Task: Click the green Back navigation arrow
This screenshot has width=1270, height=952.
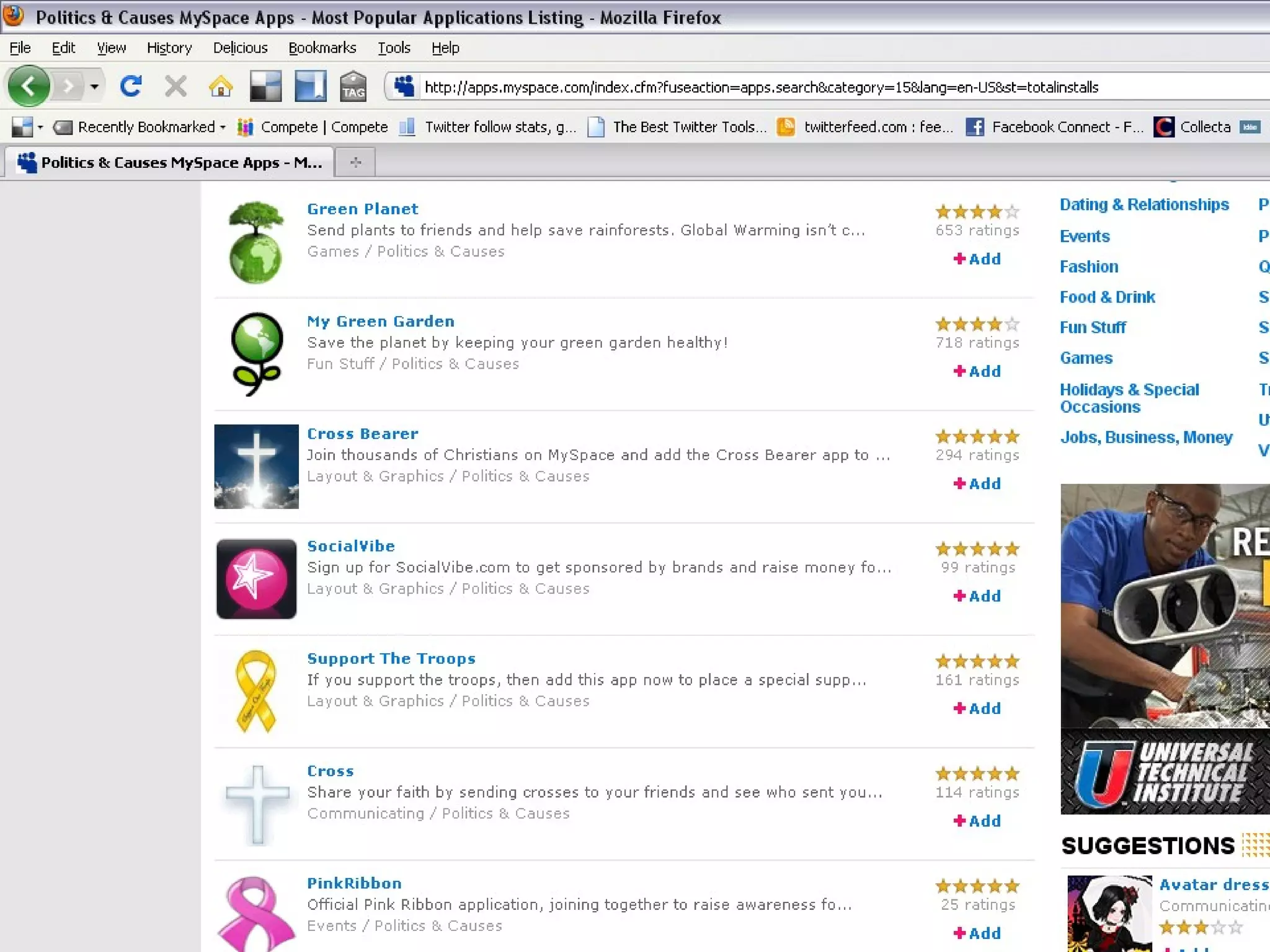Action: [x=29, y=86]
